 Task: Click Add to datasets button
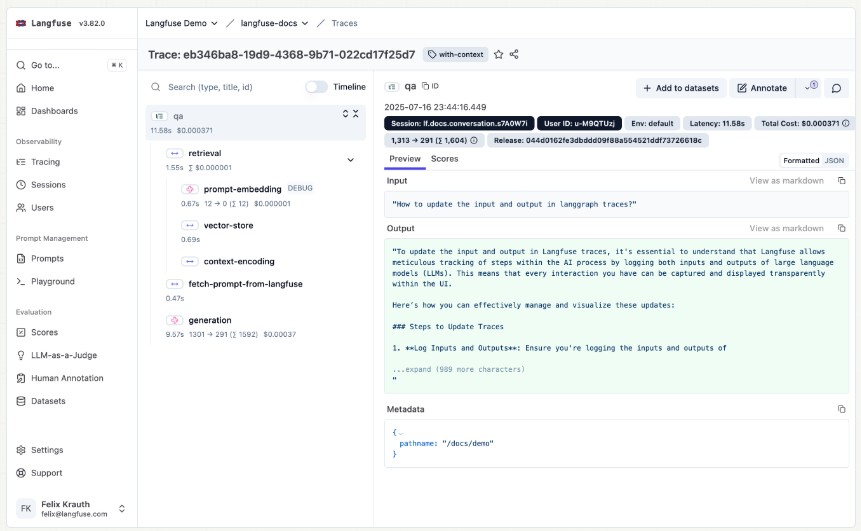(681, 88)
